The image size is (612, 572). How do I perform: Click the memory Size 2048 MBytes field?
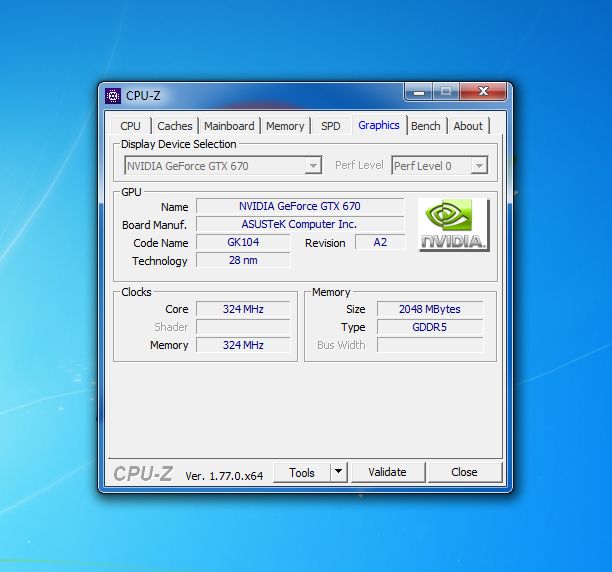point(430,309)
